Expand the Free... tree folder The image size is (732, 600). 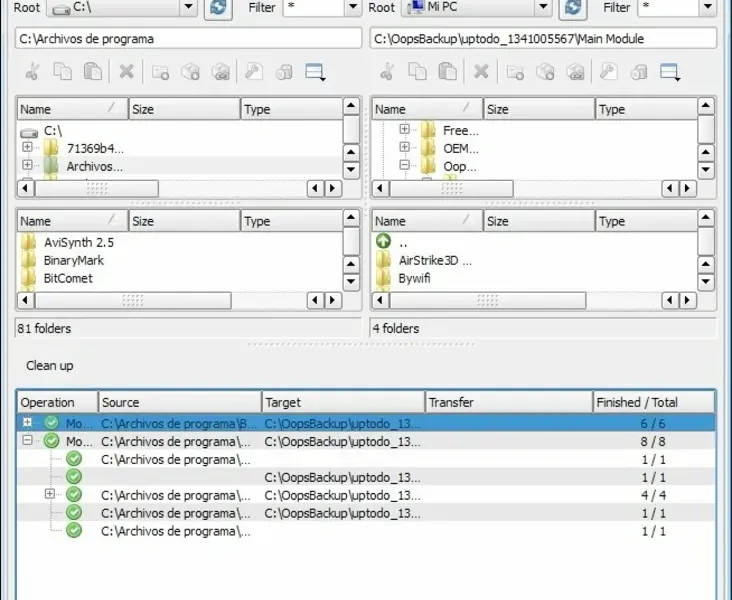click(405, 129)
